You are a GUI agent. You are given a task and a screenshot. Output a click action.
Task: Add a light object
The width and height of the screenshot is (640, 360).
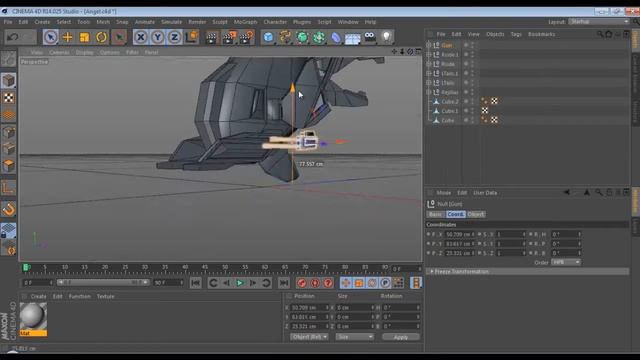pyautogui.click(x=386, y=38)
